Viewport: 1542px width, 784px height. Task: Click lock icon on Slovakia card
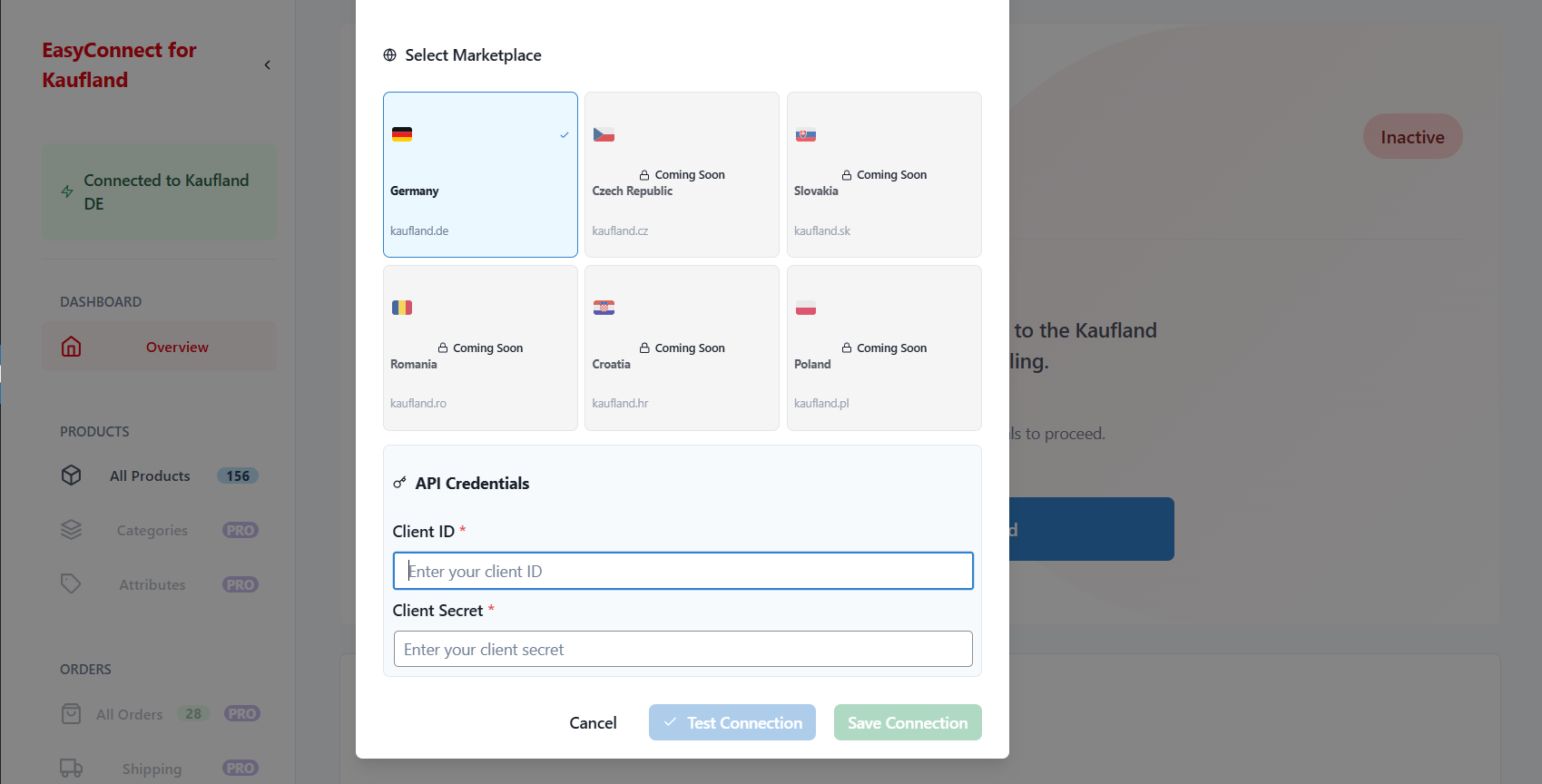pos(847,175)
